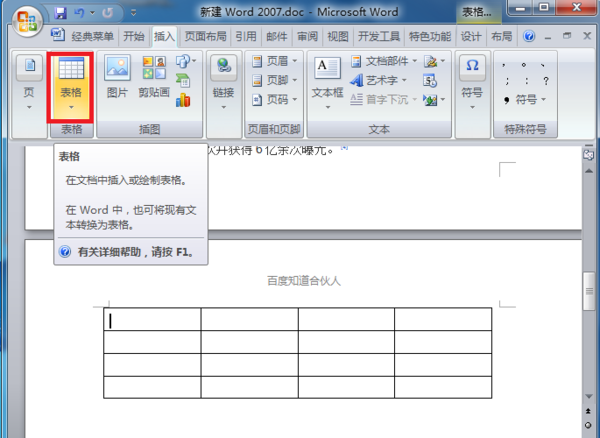The height and width of the screenshot is (438, 600).
Task: Open the 链接 (Links) dropdown
Action: [x=223, y=83]
